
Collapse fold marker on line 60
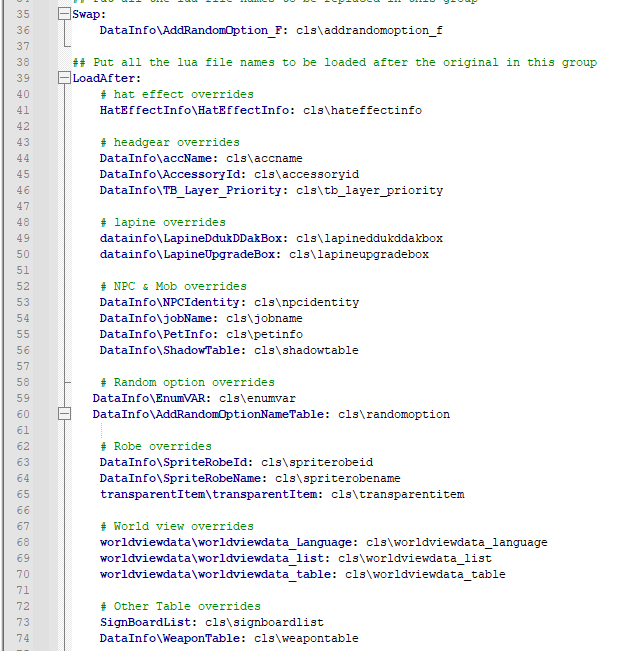[65, 414]
